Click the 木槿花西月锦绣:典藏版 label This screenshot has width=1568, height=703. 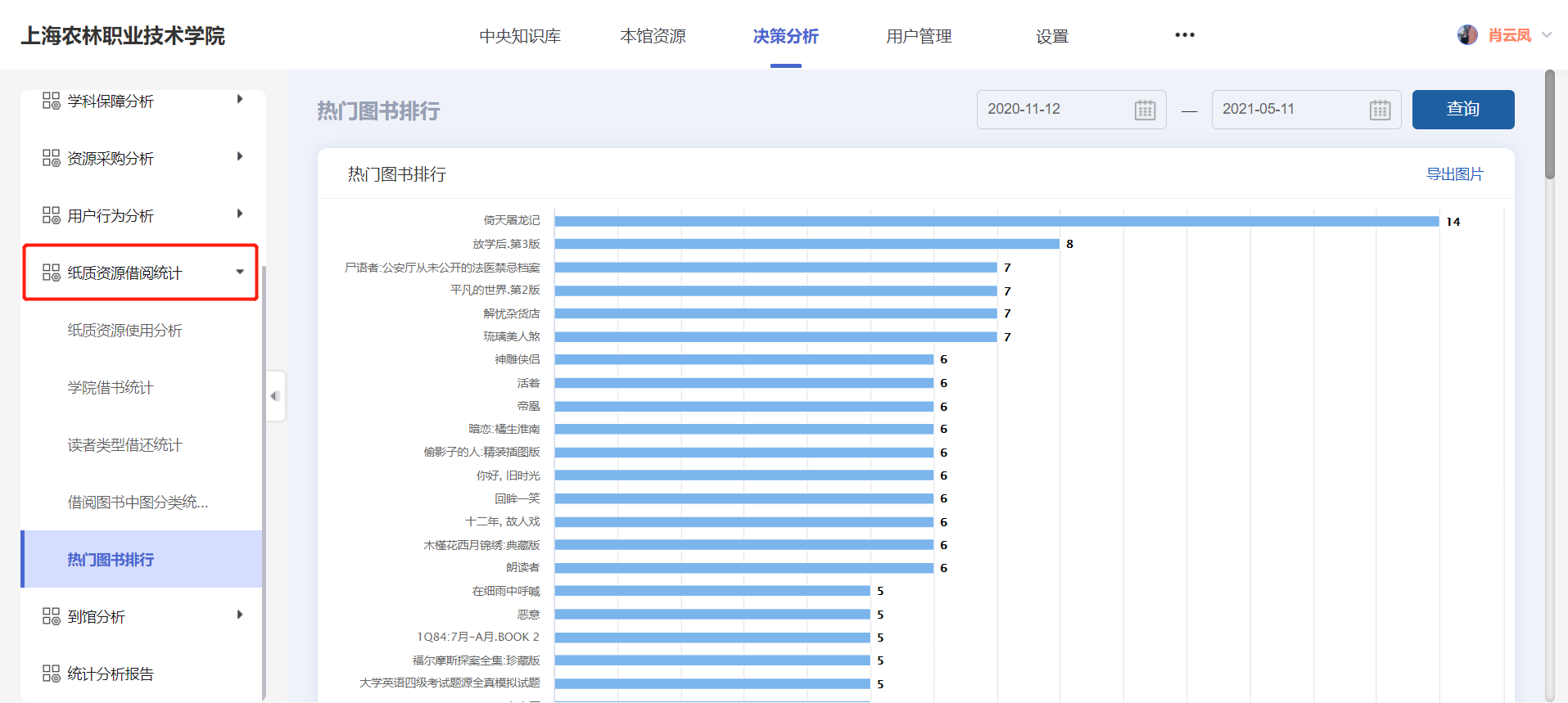click(x=481, y=545)
